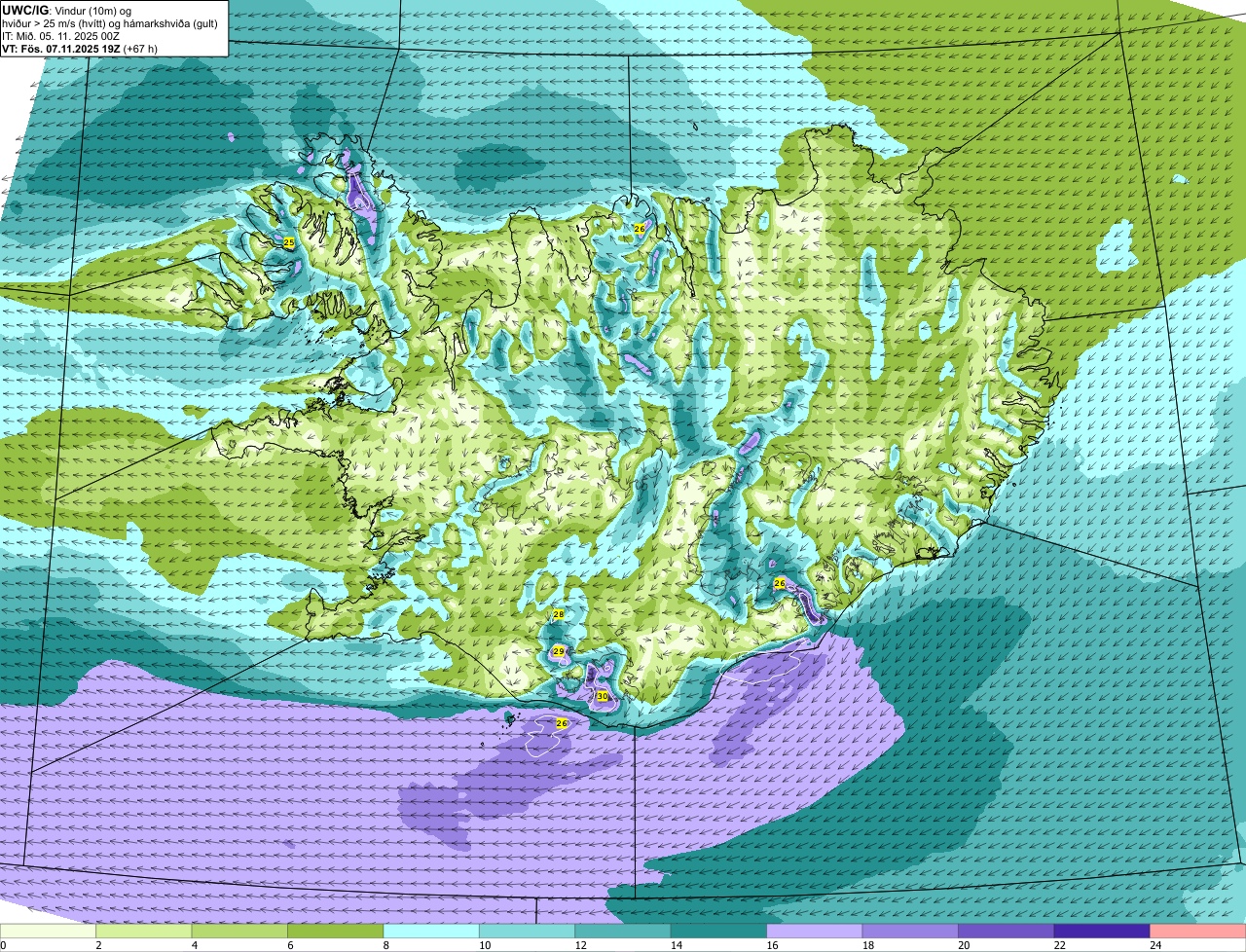Click the light yellow-green 2–4 m/s legend swatch
Viewport: 1246px width, 952px height.
[x=144, y=931]
